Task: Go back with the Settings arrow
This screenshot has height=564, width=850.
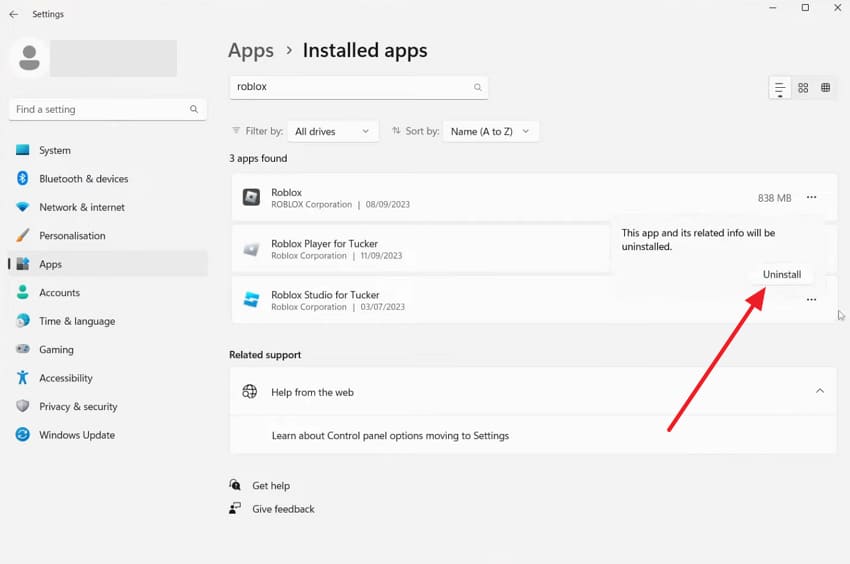Action: click(x=14, y=14)
